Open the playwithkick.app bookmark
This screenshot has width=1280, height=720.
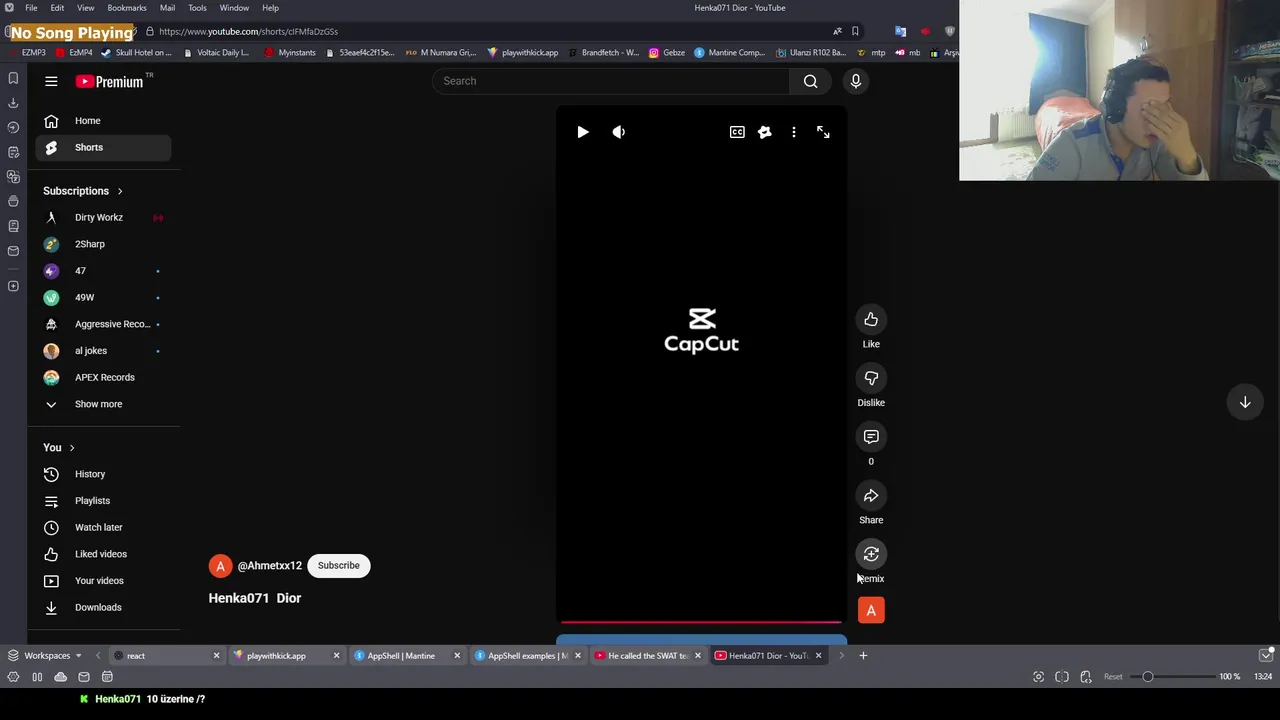click(523, 53)
